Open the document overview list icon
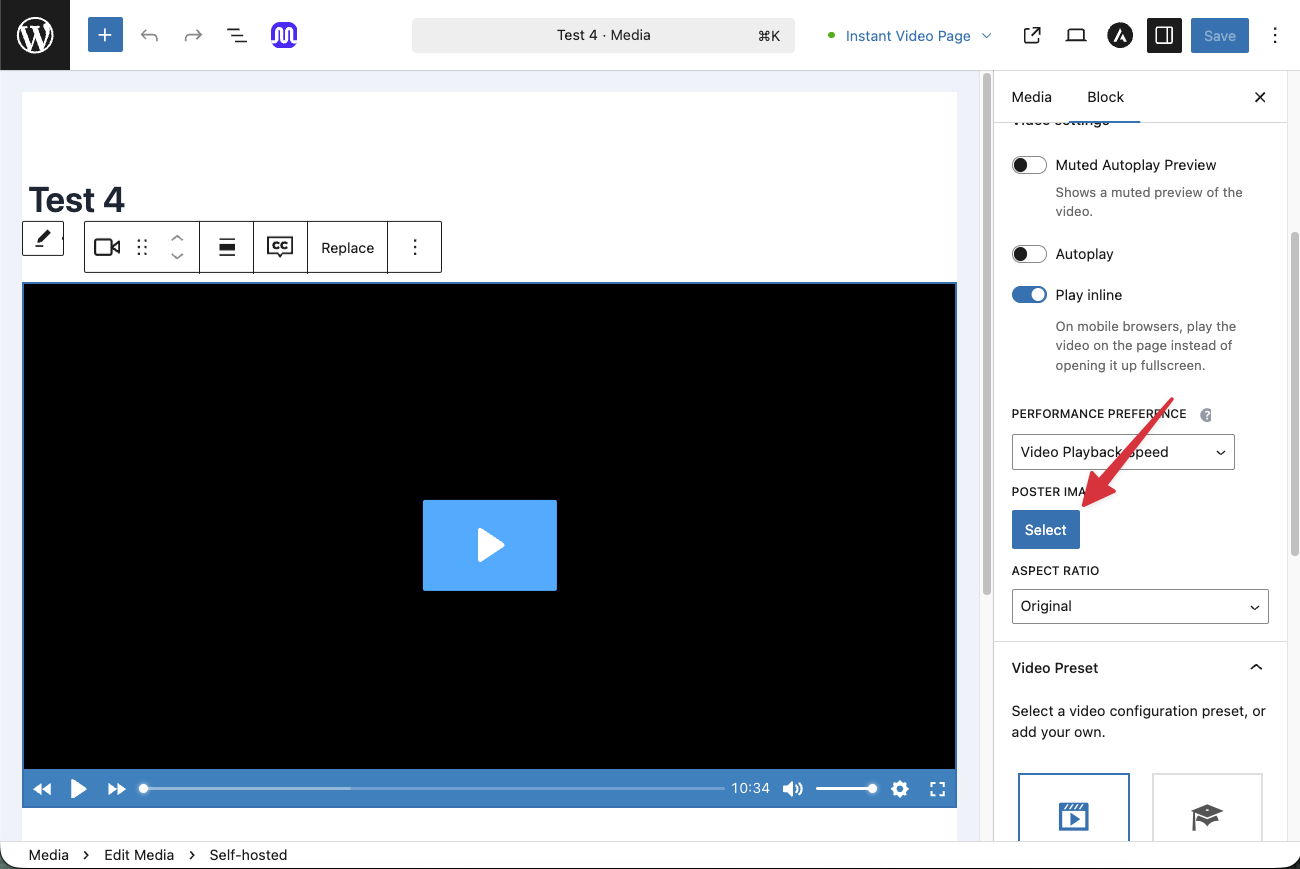1300x869 pixels. (x=237, y=35)
